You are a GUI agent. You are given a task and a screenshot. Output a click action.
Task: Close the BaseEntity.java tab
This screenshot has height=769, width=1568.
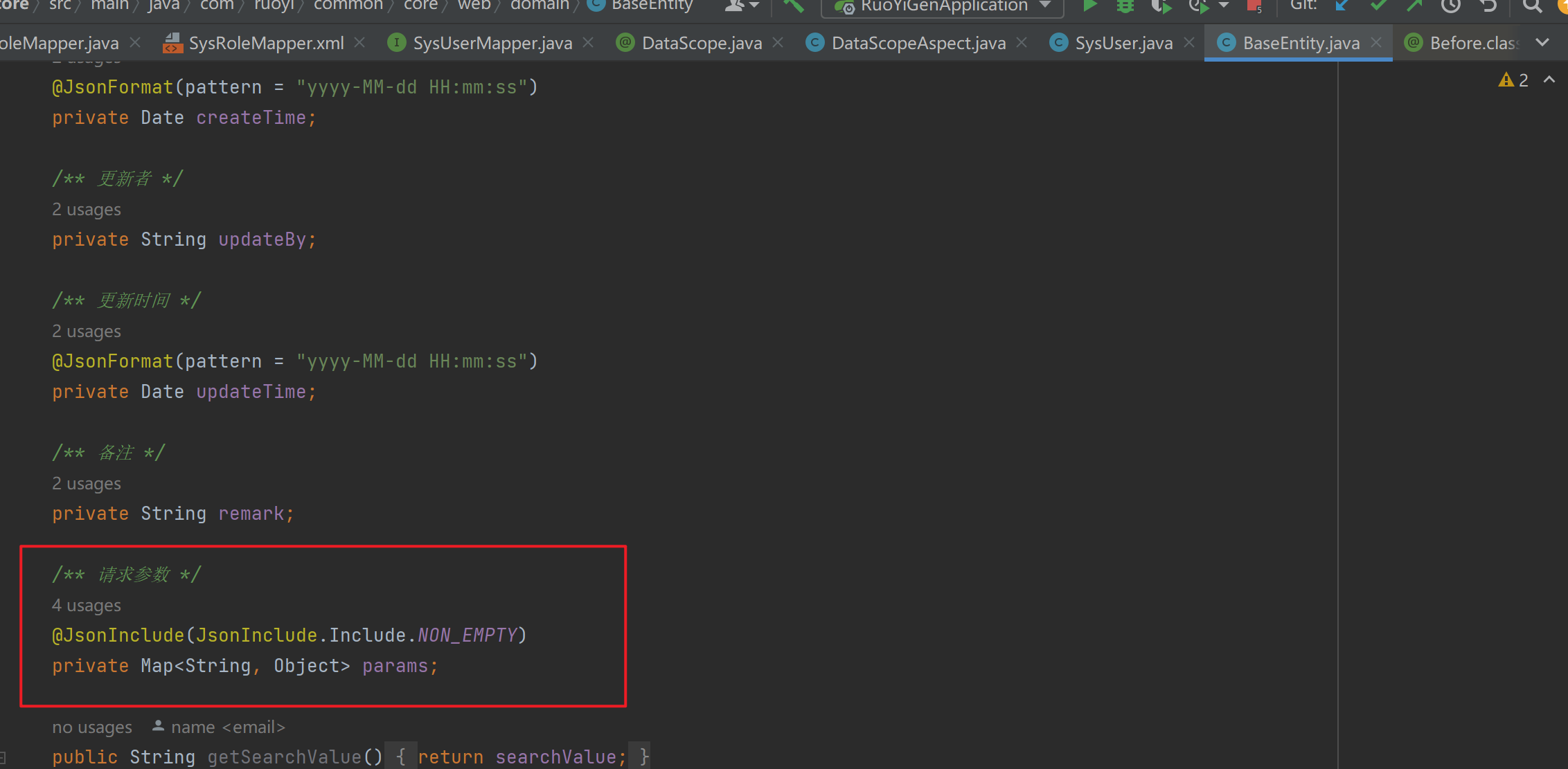point(1376,43)
